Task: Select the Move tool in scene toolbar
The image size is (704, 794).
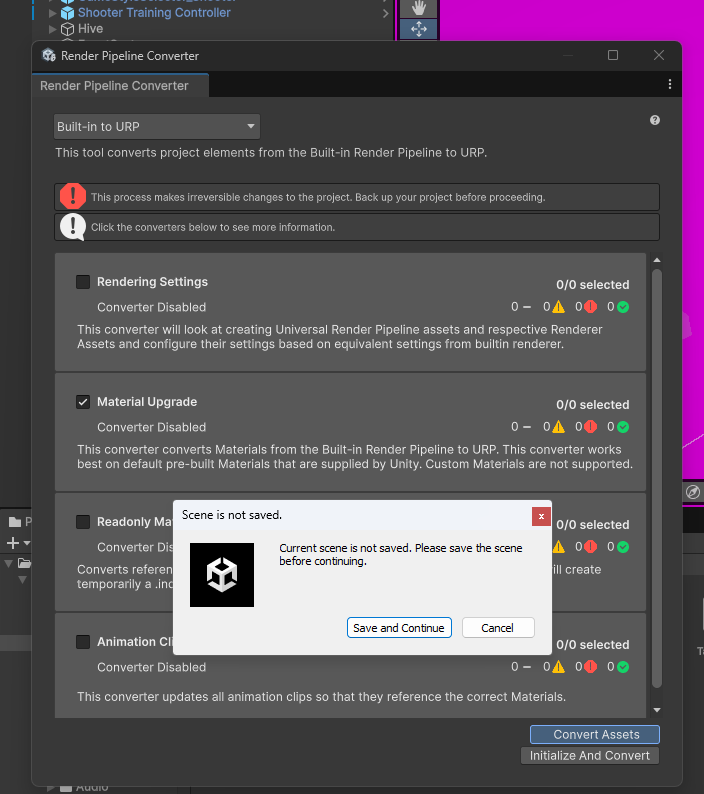Action: [x=418, y=29]
